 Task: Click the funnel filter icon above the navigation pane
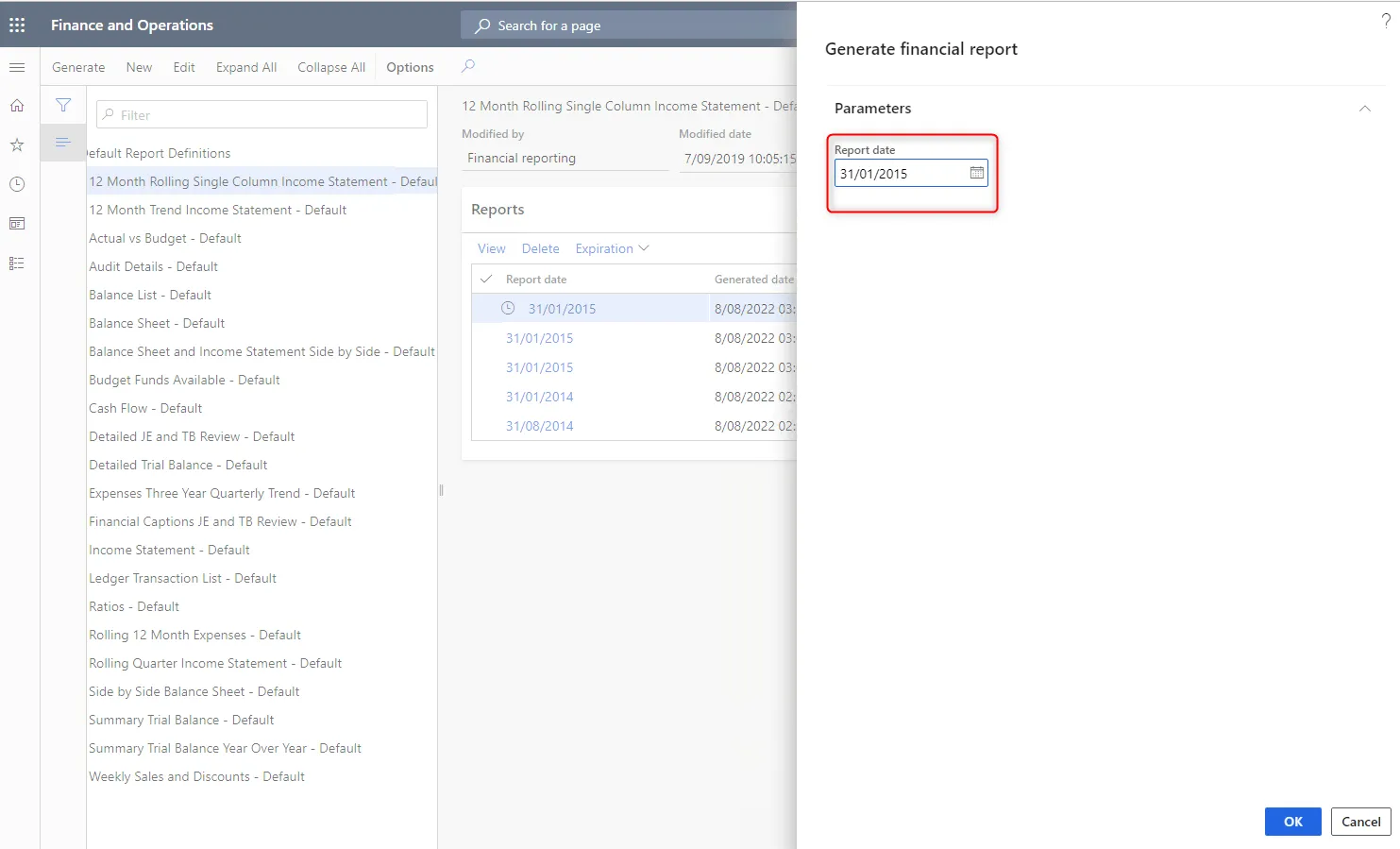(62, 105)
